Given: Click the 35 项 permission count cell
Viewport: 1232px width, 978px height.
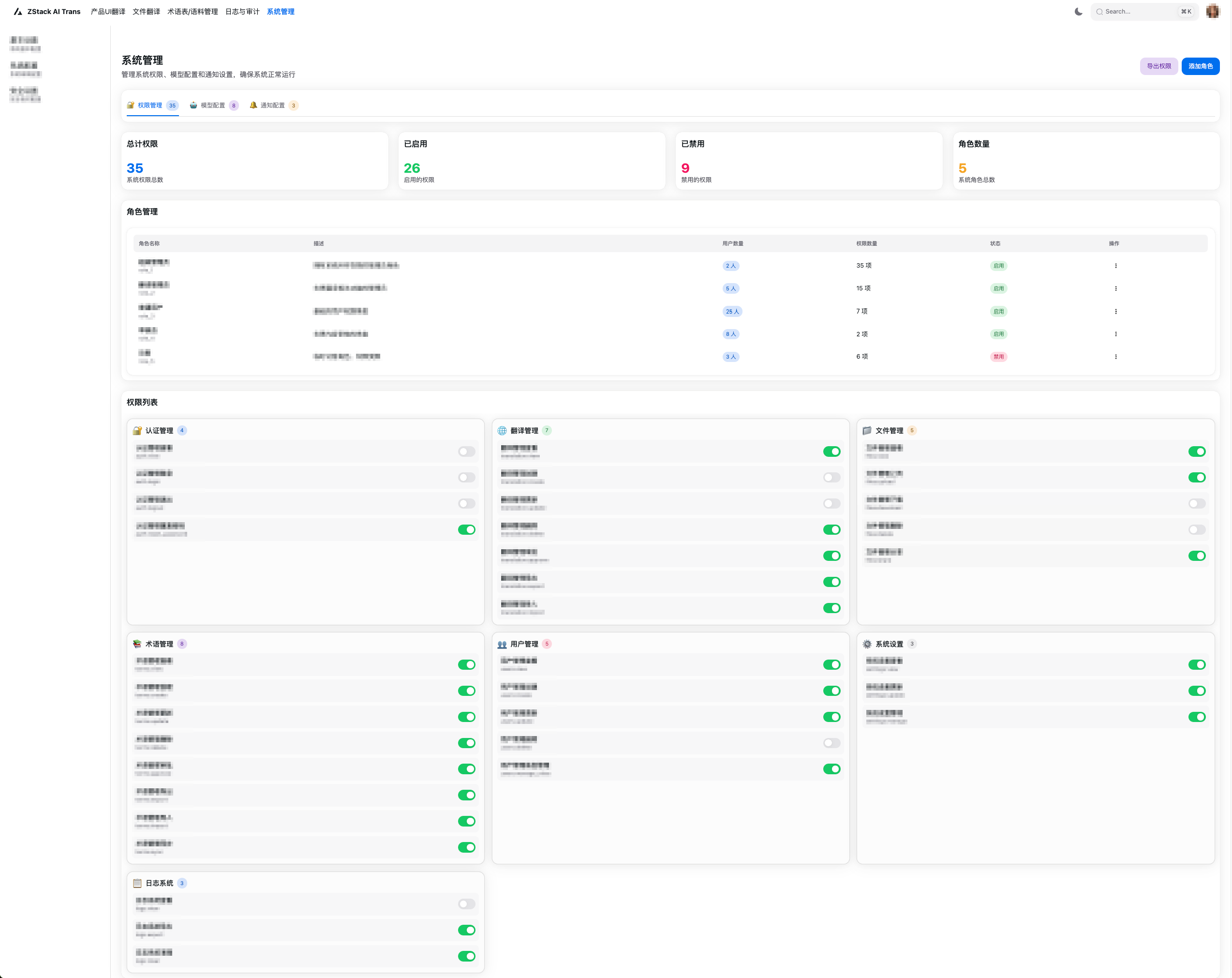Looking at the screenshot, I should 863,266.
